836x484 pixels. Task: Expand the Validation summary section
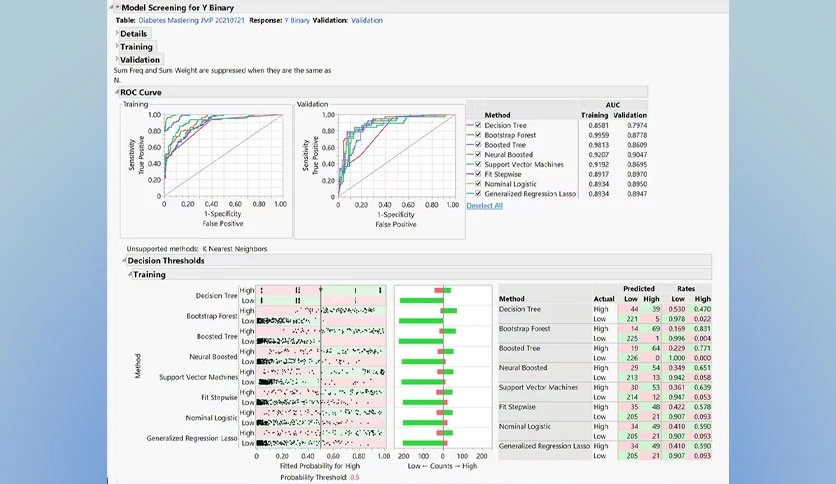click(117, 59)
